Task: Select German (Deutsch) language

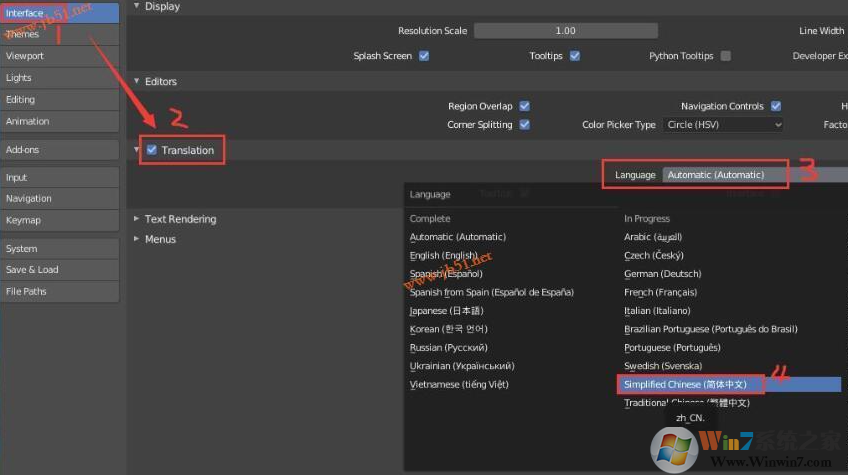Action: (x=662, y=274)
